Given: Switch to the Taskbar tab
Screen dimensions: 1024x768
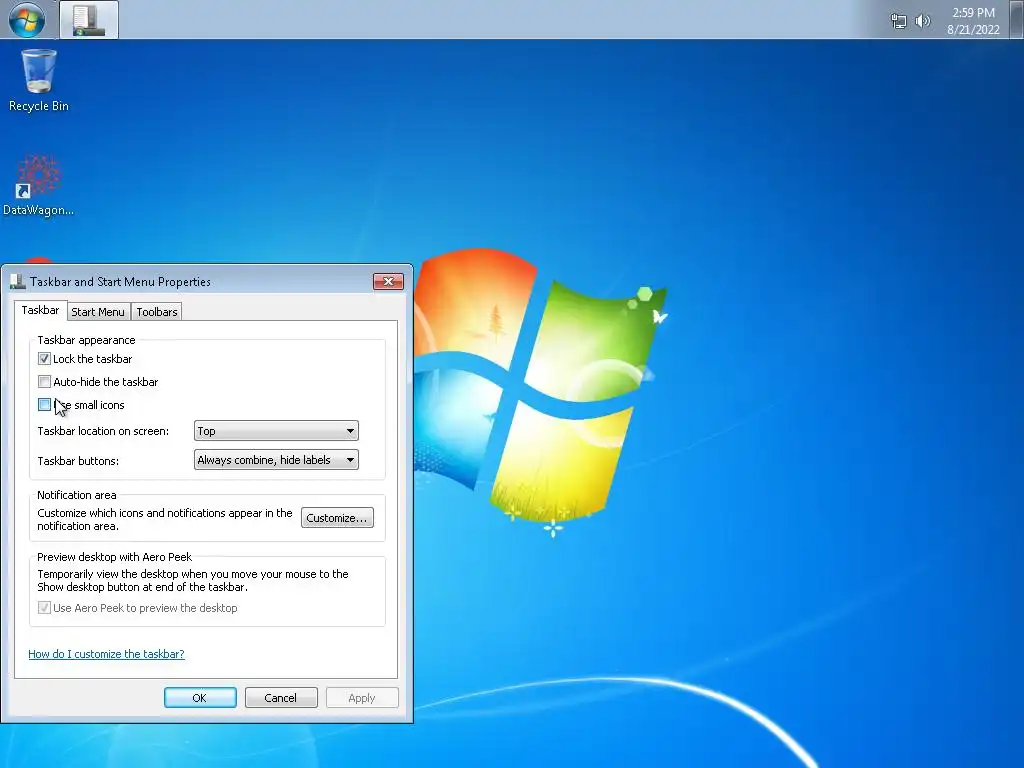Looking at the screenshot, I should pyautogui.click(x=40, y=310).
